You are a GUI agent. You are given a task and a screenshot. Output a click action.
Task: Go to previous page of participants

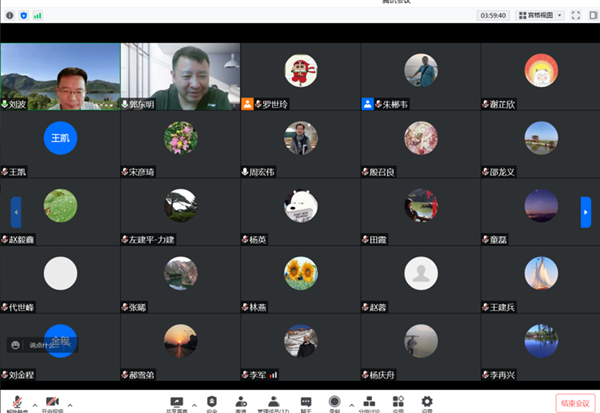15,211
